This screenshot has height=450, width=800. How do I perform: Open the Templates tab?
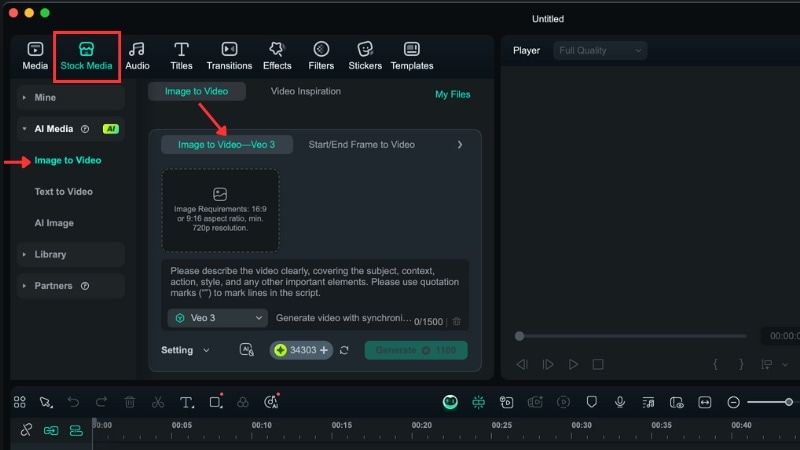pos(412,56)
